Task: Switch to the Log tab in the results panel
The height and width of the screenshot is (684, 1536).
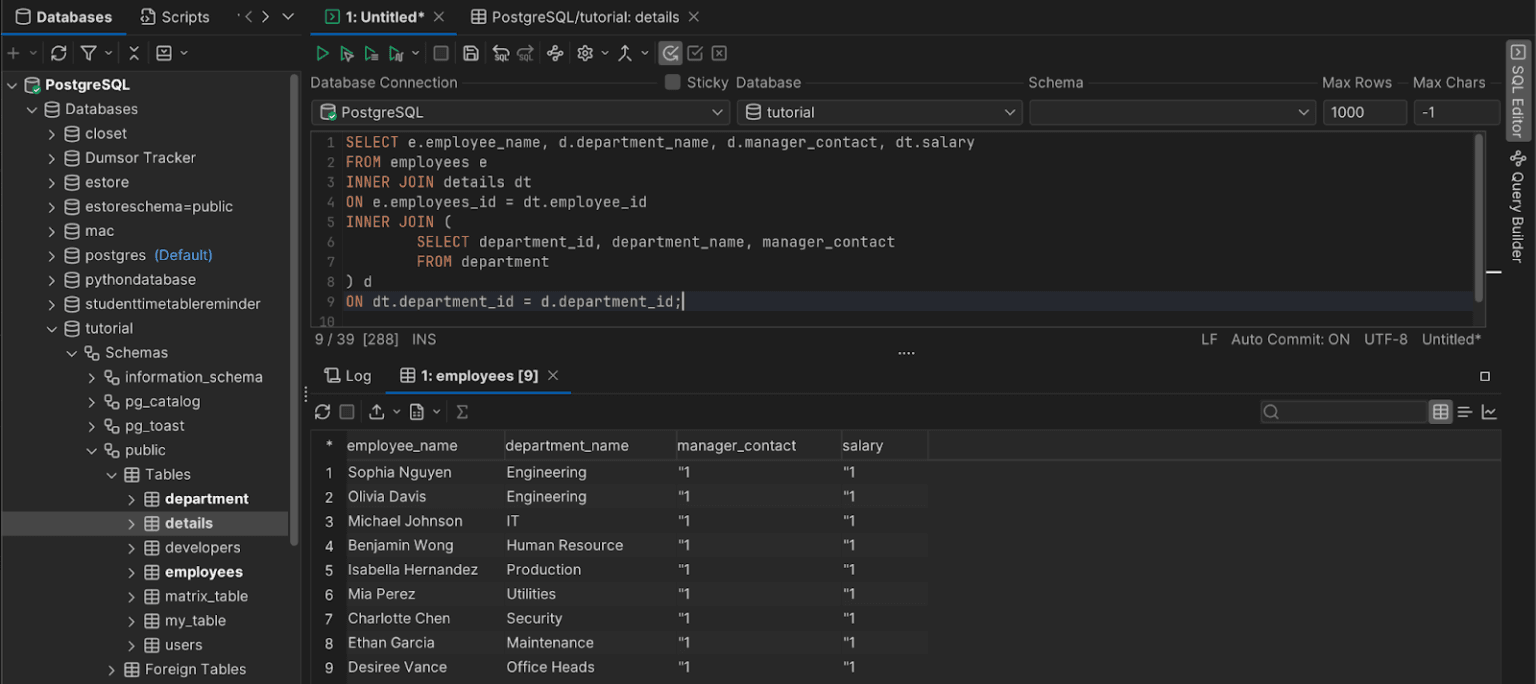Action: 348,375
